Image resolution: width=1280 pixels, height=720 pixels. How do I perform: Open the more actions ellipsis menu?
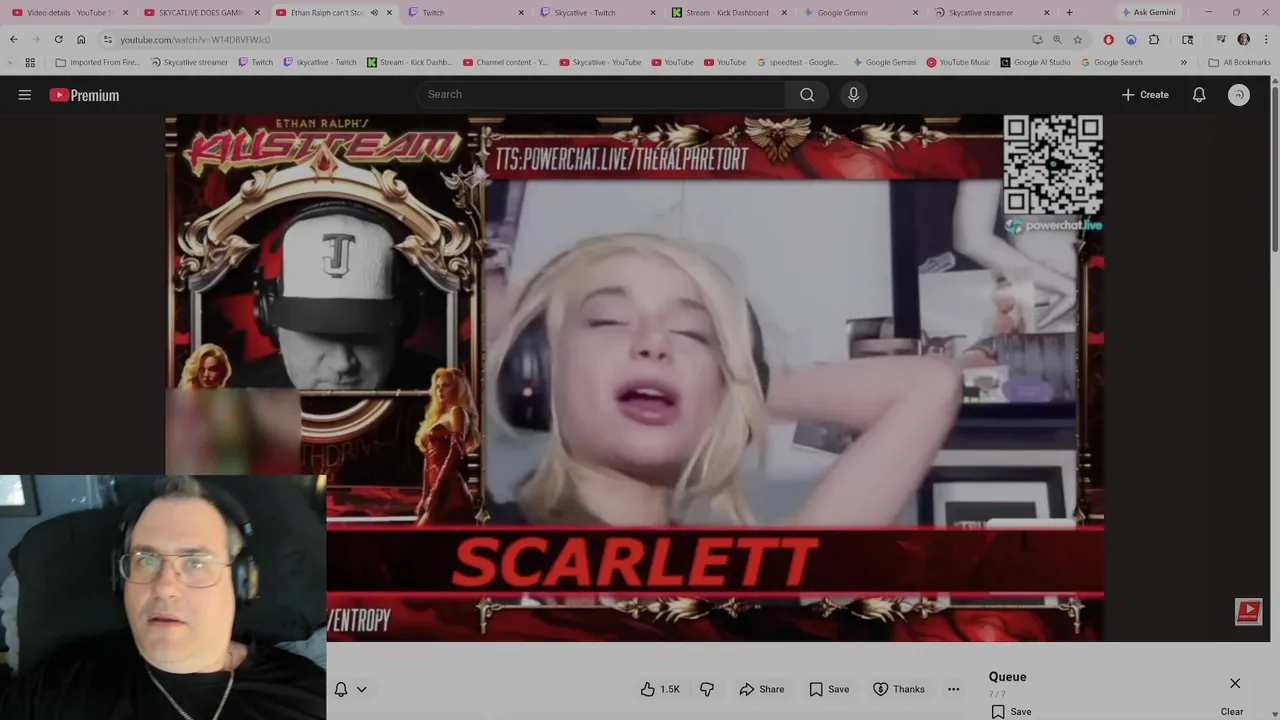tap(953, 689)
